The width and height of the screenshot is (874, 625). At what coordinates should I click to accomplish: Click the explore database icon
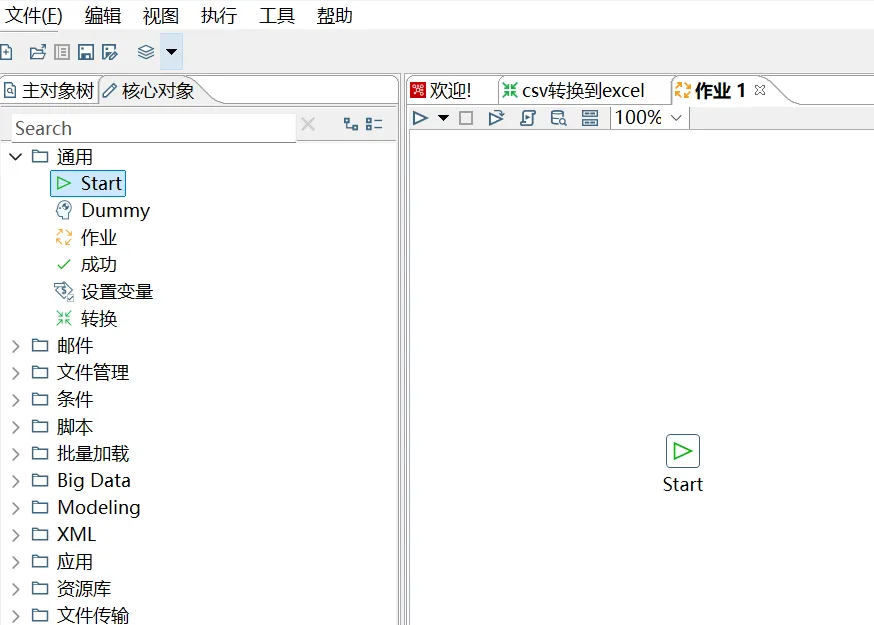[558, 118]
